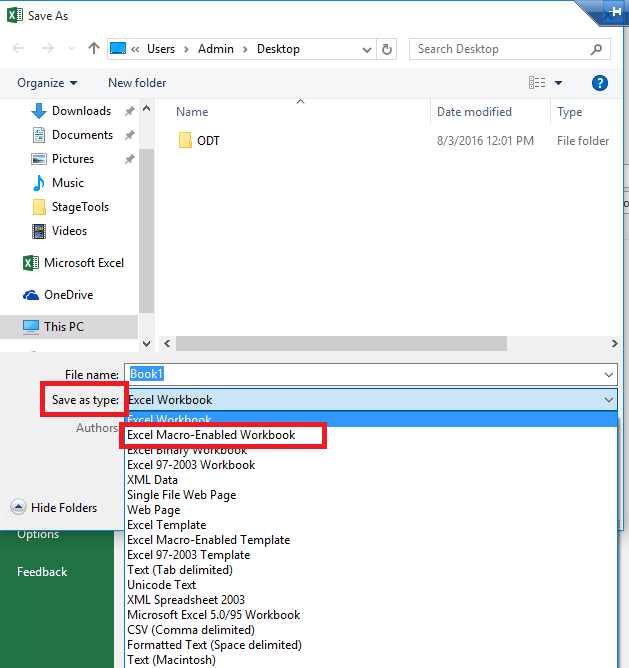Open the Organize menu

tap(47, 83)
